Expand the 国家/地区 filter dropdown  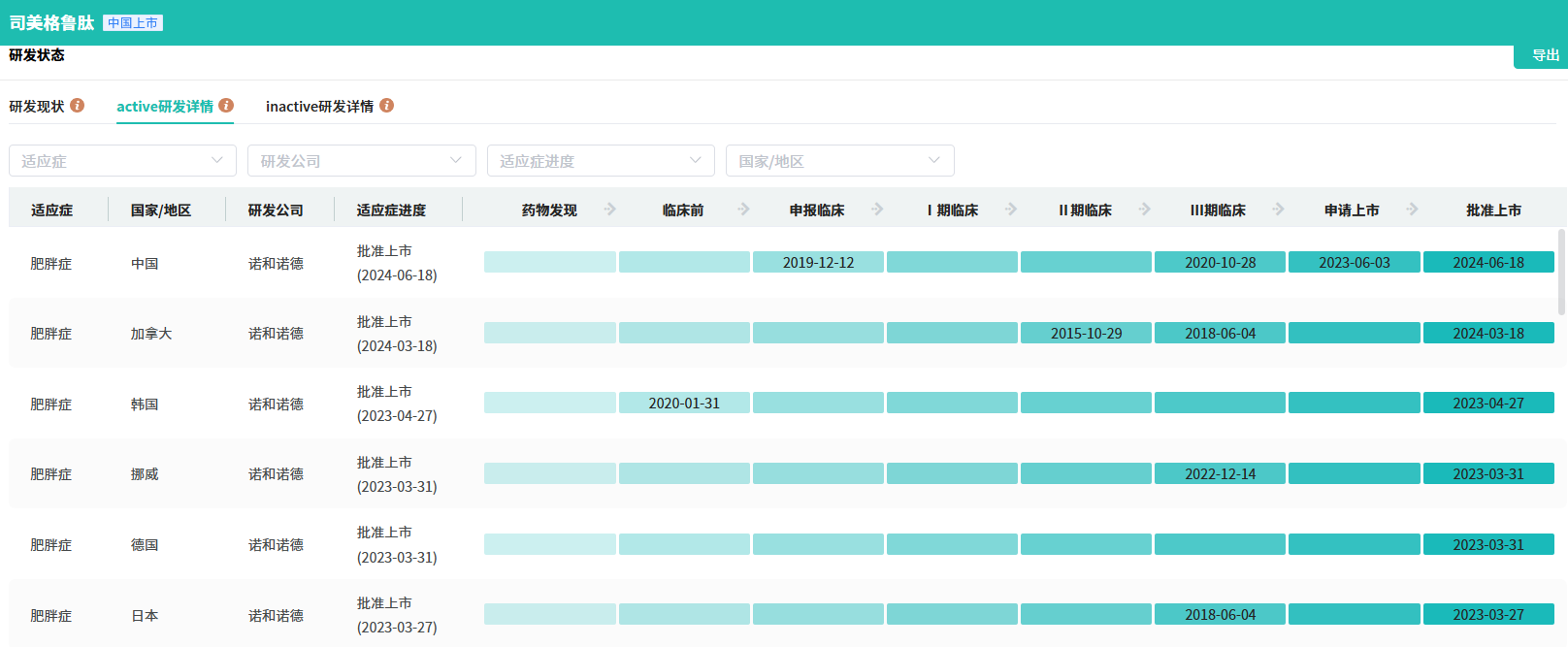(x=839, y=161)
